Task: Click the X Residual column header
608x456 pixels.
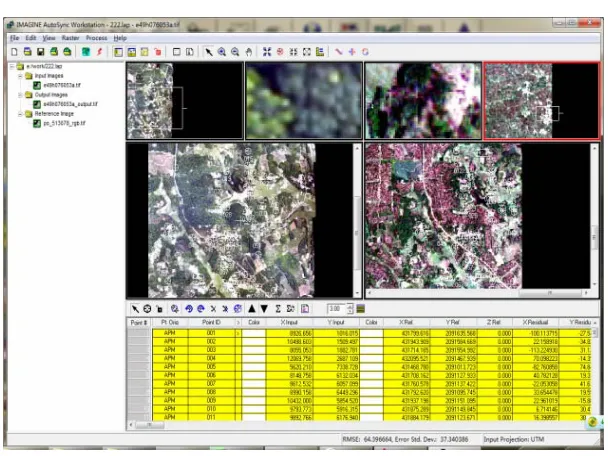Action: pyautogui.click(x=535, y=322)
